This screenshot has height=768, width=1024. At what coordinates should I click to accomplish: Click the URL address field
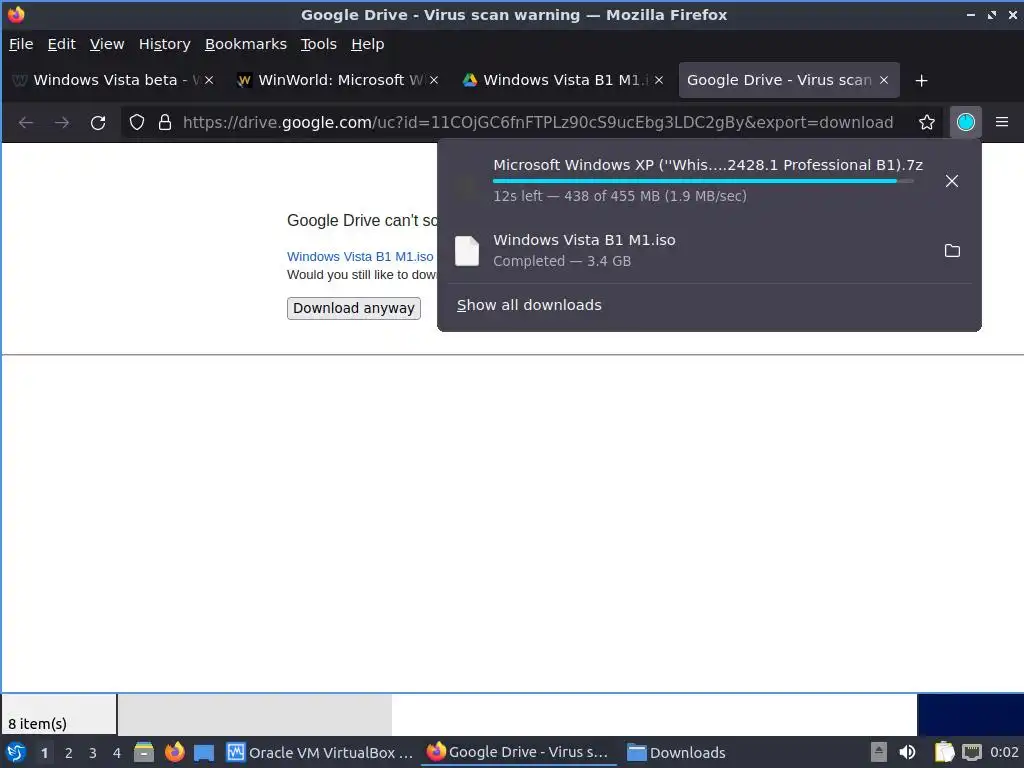538,122
